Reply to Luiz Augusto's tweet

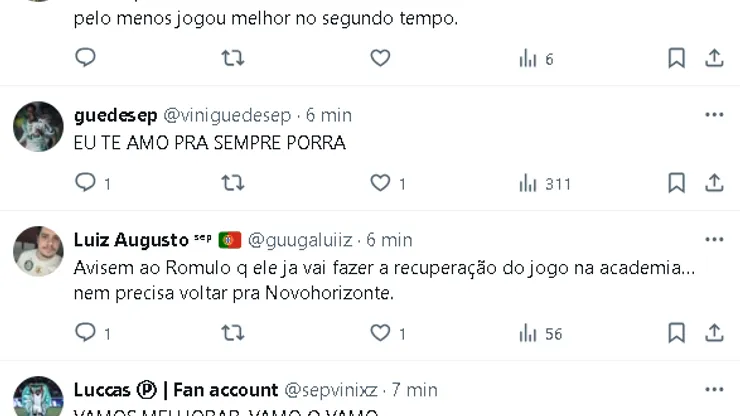click(x=86, y=333)
